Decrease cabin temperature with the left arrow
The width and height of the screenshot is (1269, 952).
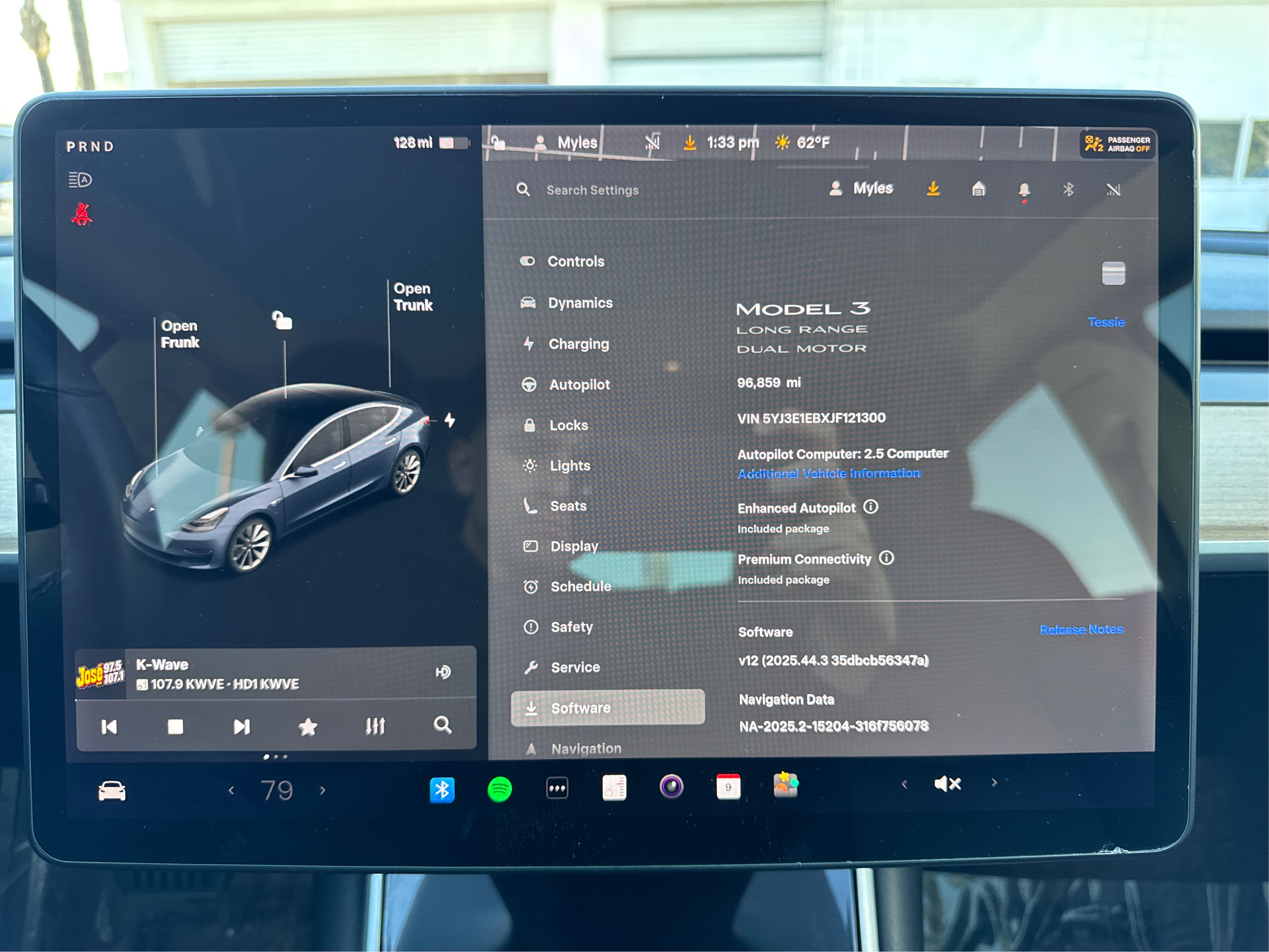[231, 791]
